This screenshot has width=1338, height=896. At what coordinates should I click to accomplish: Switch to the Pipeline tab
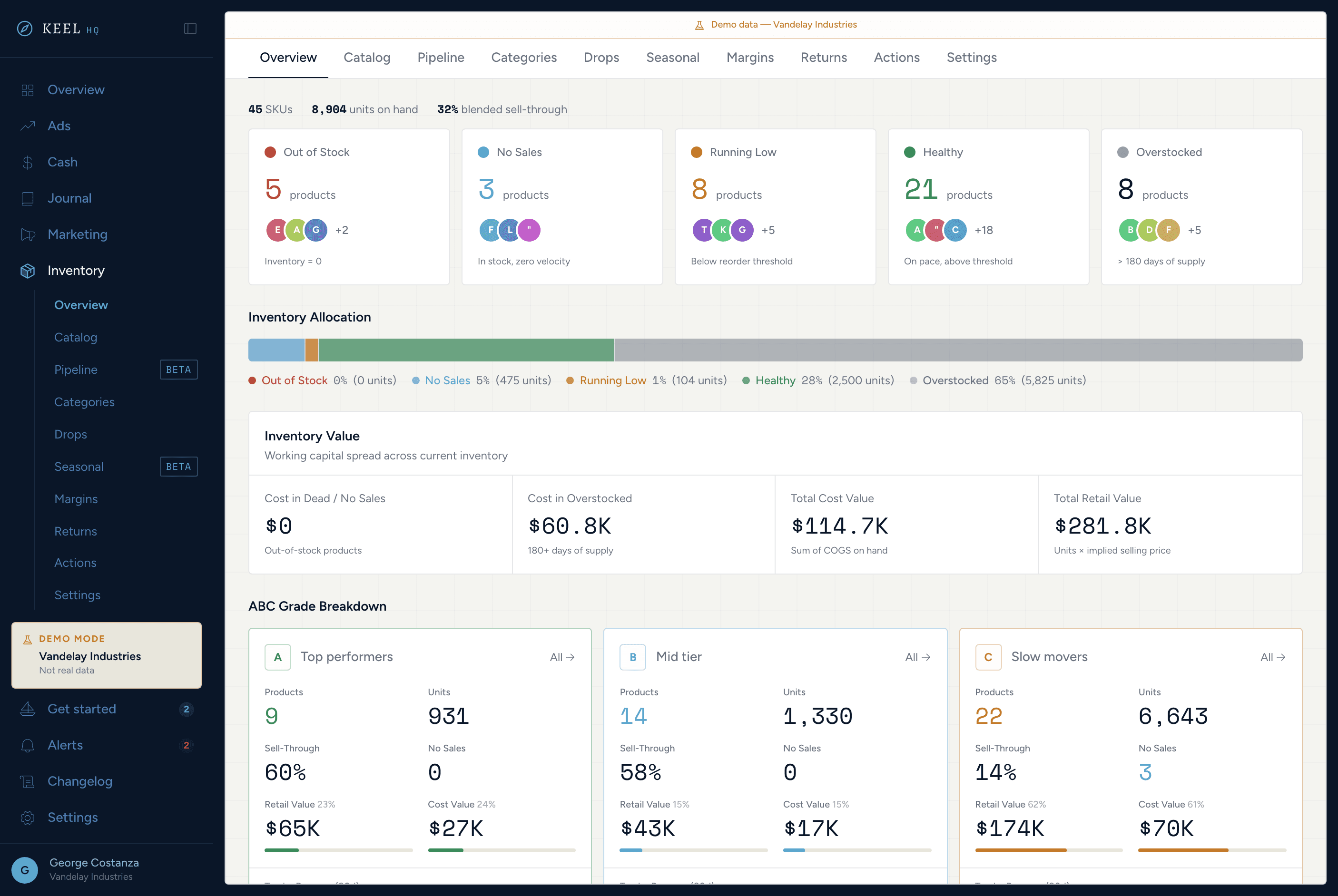tap(441, 58)
